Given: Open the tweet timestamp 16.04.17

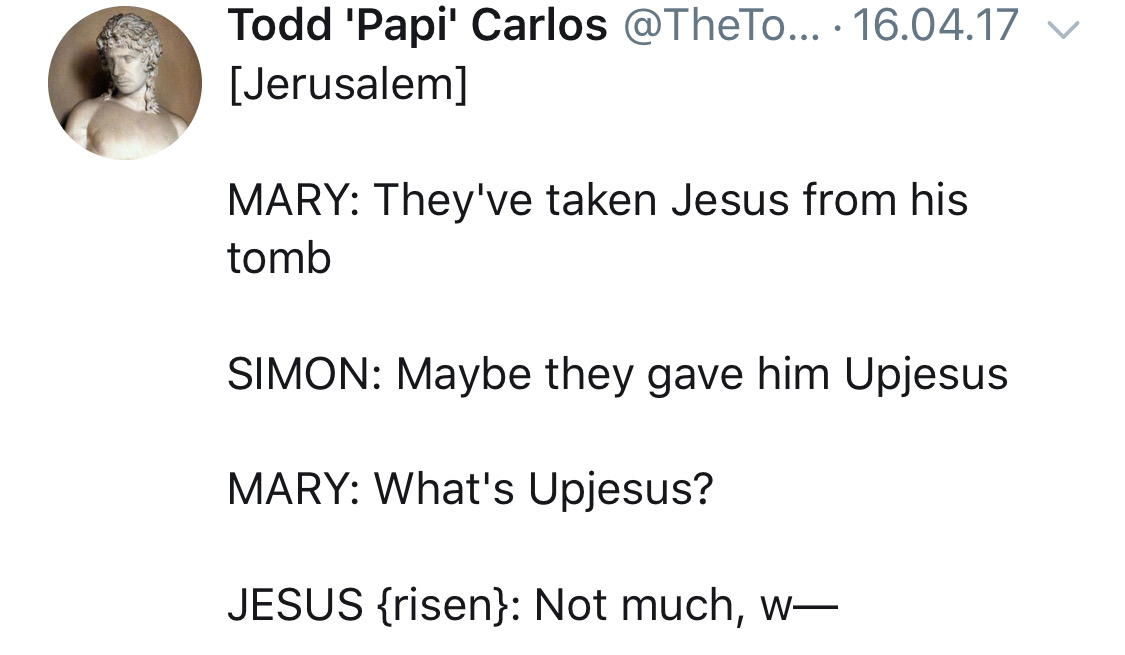Looking at the screenshot, I should pyautogui.click(x=936, y=26).
